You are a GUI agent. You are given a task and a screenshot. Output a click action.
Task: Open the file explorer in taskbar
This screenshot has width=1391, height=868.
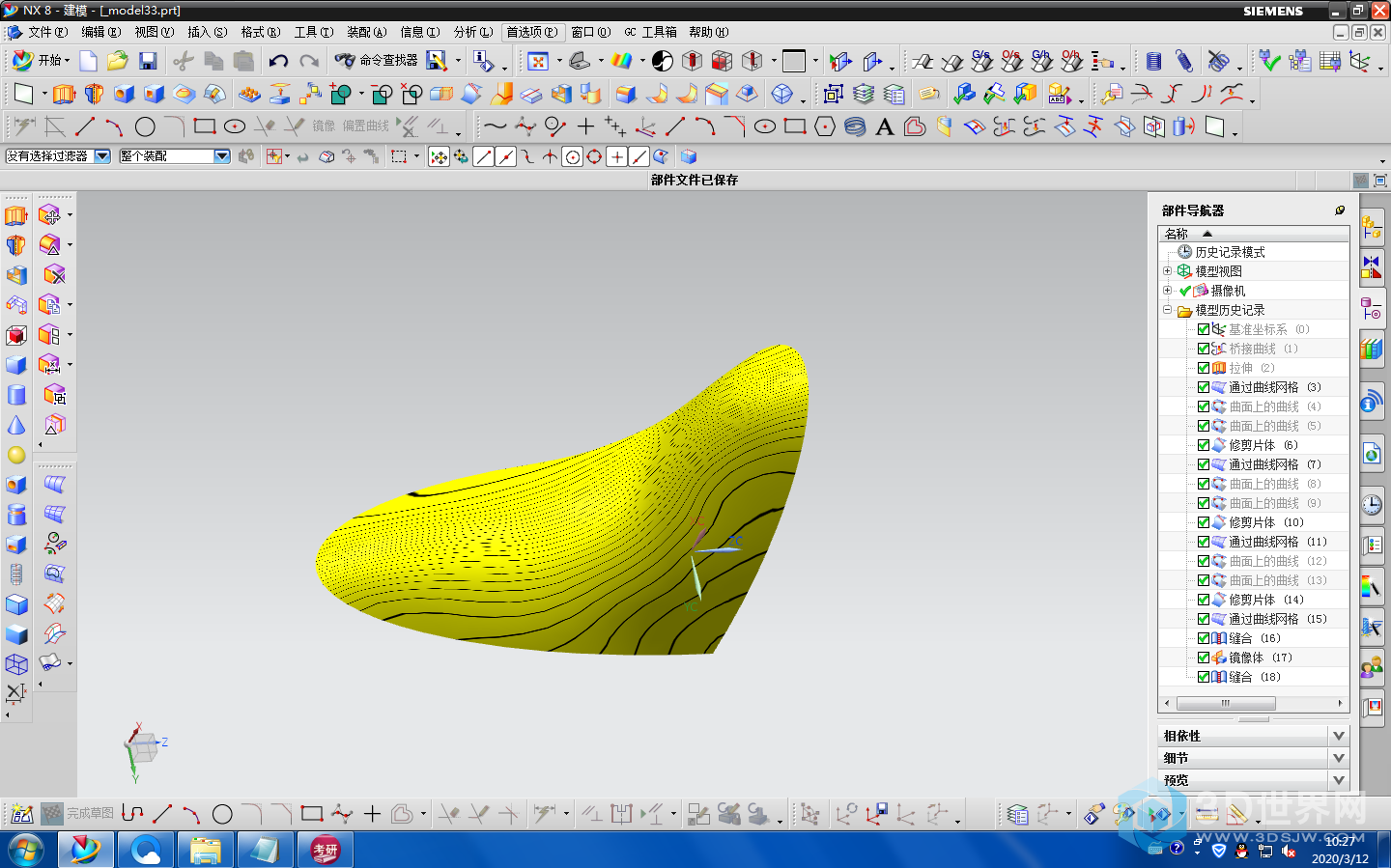(206, 851)
